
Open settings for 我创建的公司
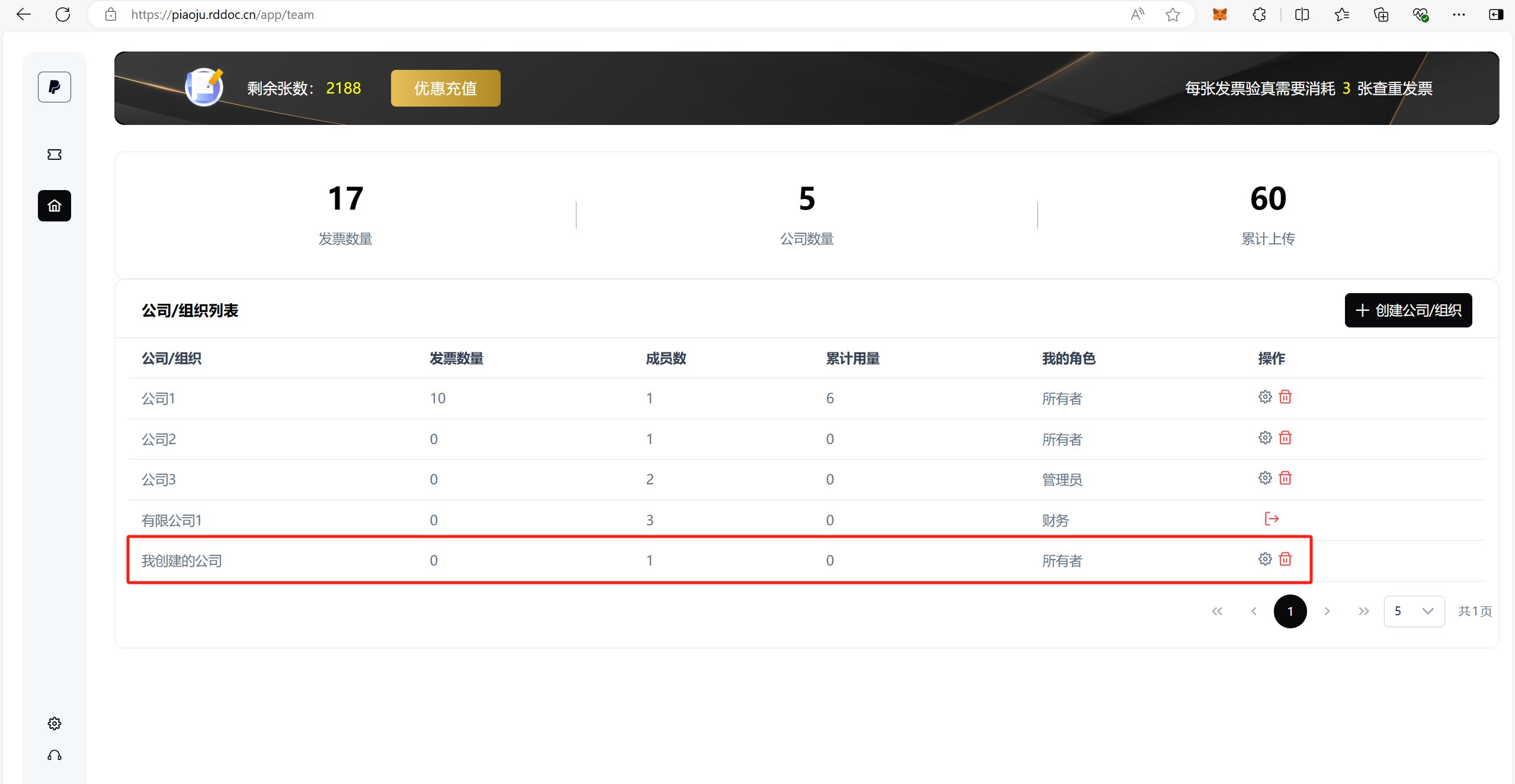click(1265, 559)
